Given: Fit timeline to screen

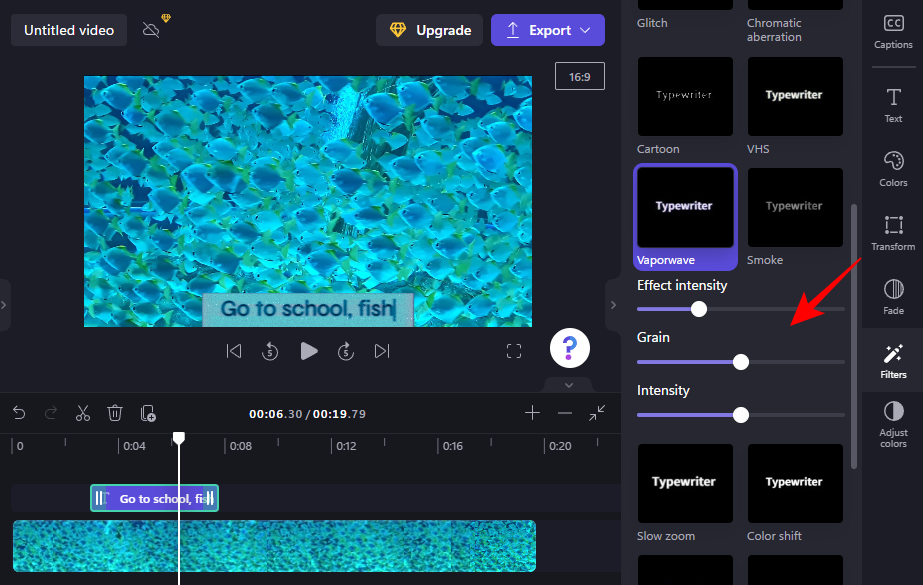Looking at the screenshot, I should tap(597, 413).
